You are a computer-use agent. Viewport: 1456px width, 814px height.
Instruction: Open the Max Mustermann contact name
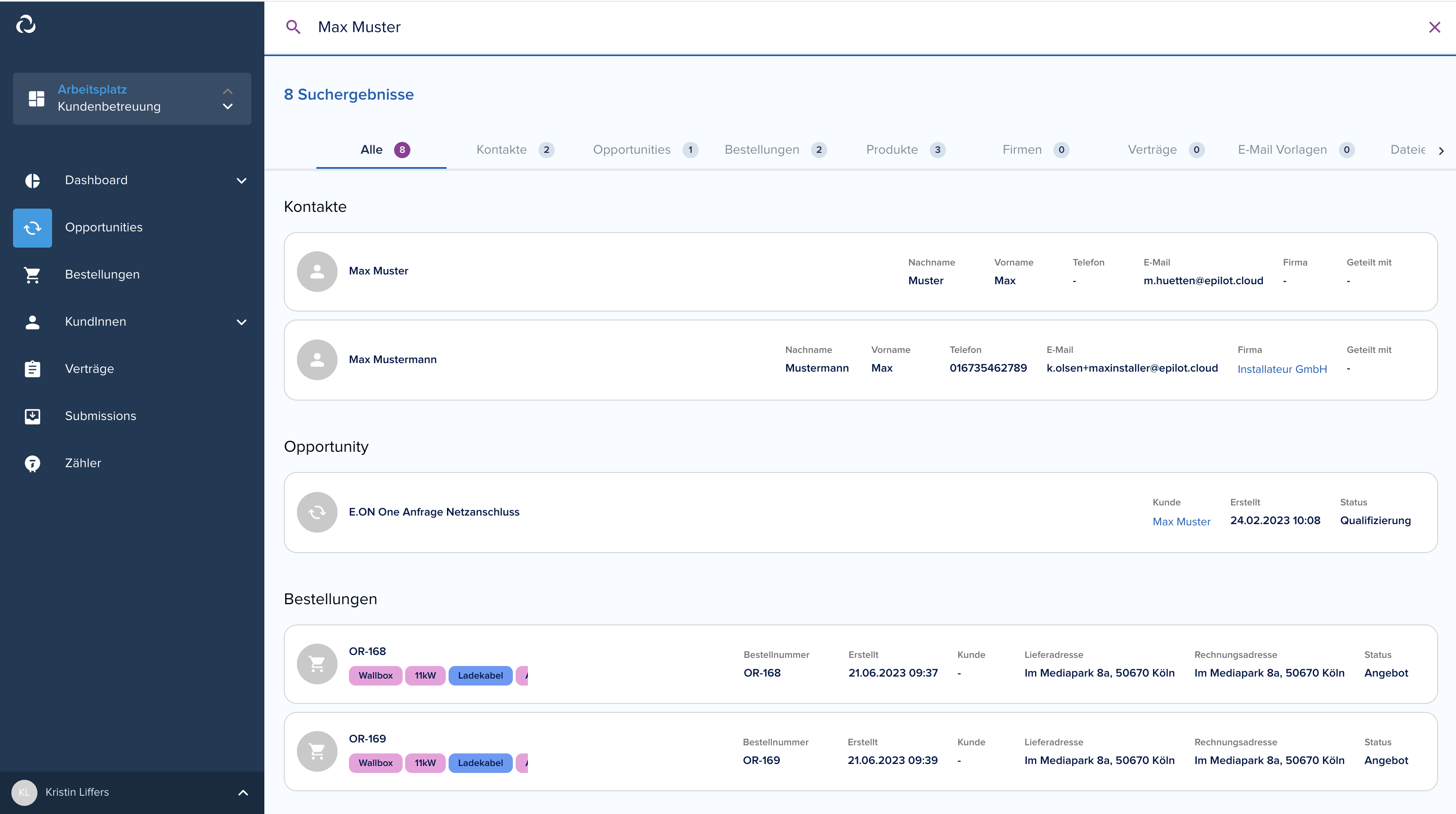pos(392,359)
